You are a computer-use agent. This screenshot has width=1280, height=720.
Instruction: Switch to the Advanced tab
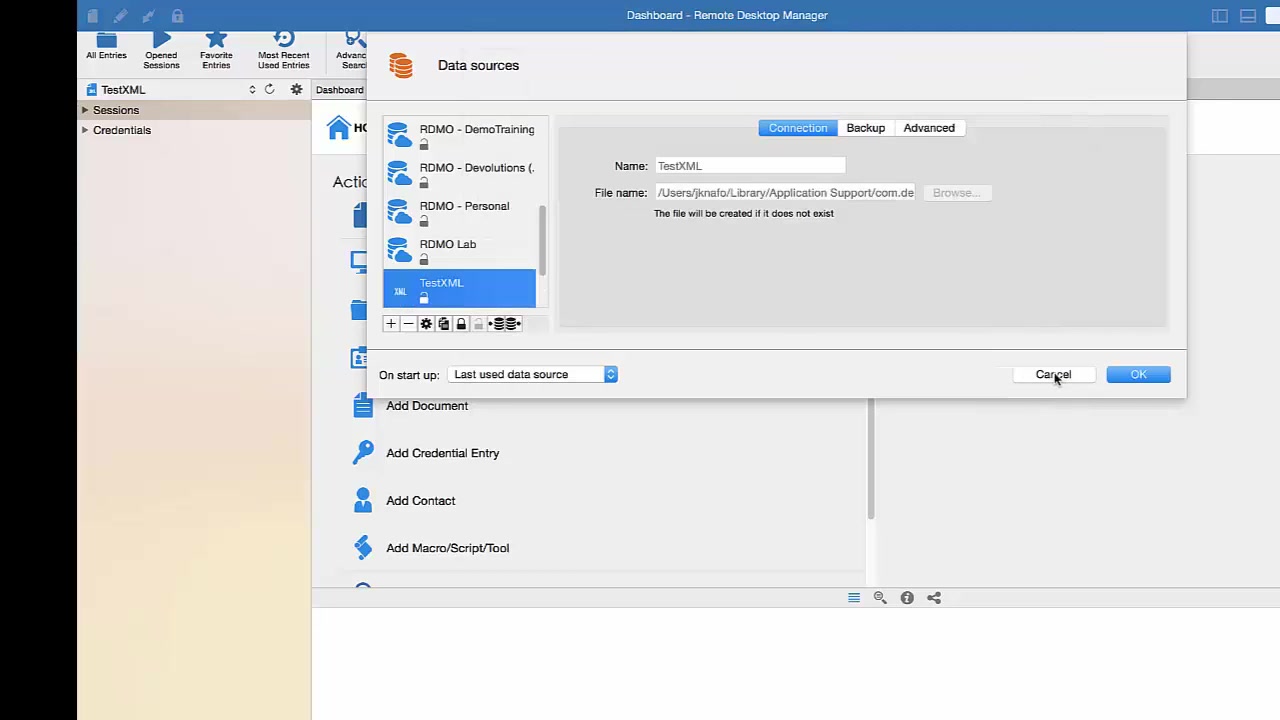[x=929, y=128]
